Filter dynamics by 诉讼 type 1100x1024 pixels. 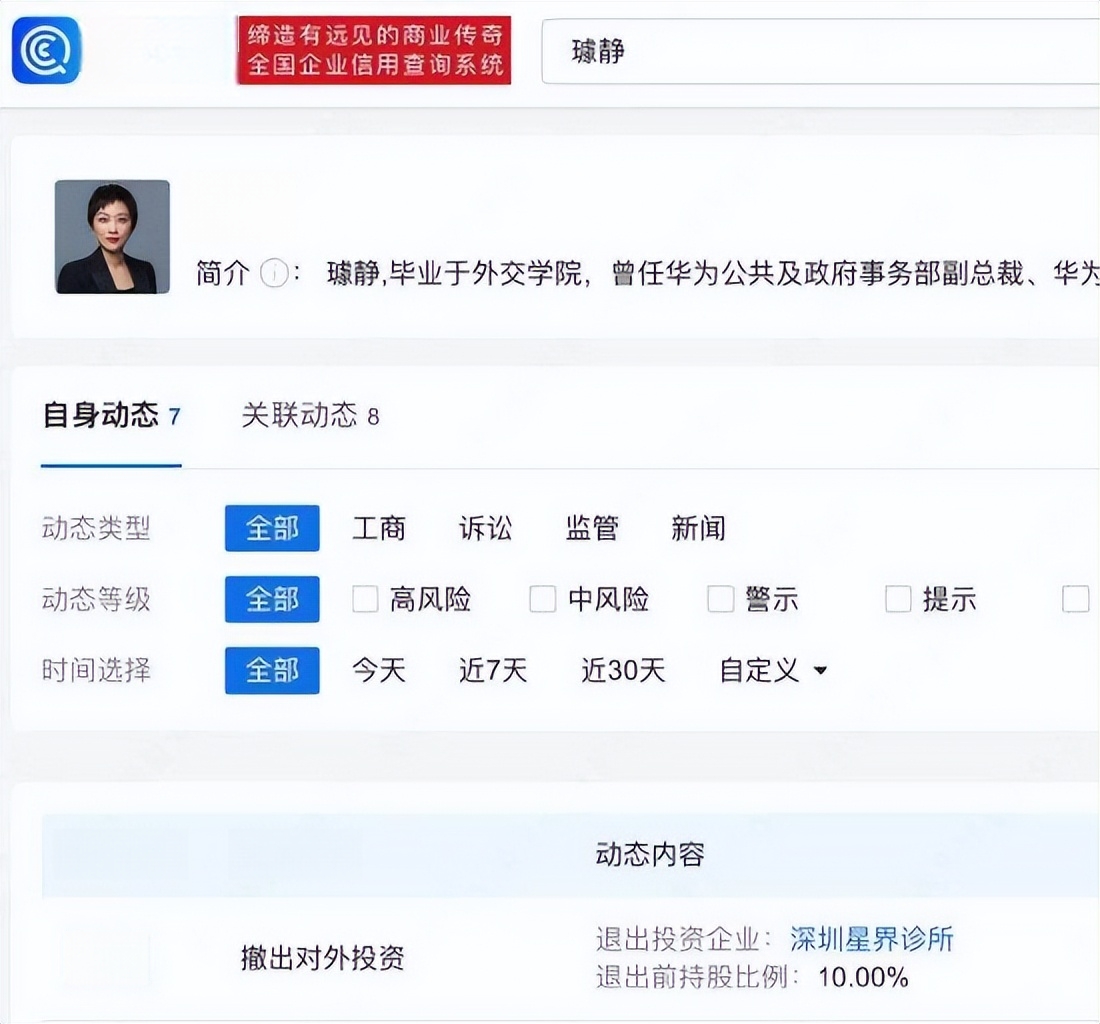pos(485,528)
